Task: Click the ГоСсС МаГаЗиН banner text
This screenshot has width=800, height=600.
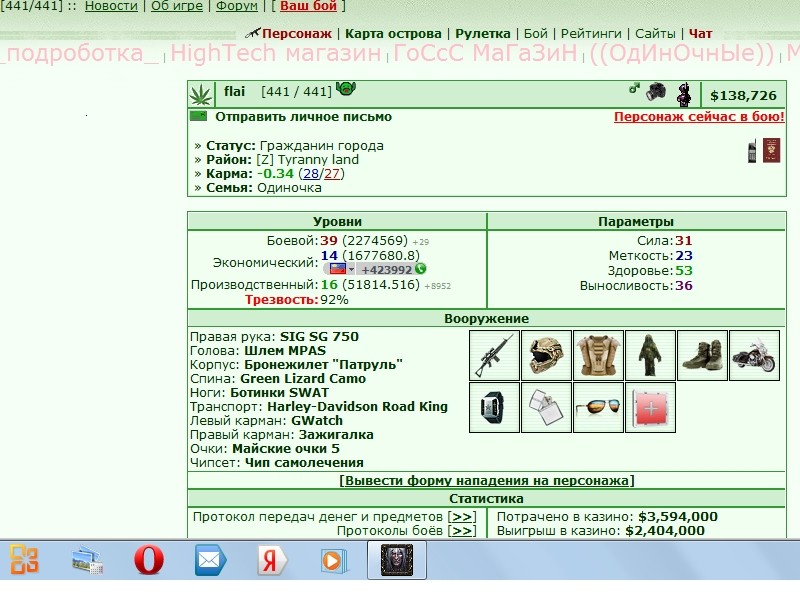Action: coord(485,53)
